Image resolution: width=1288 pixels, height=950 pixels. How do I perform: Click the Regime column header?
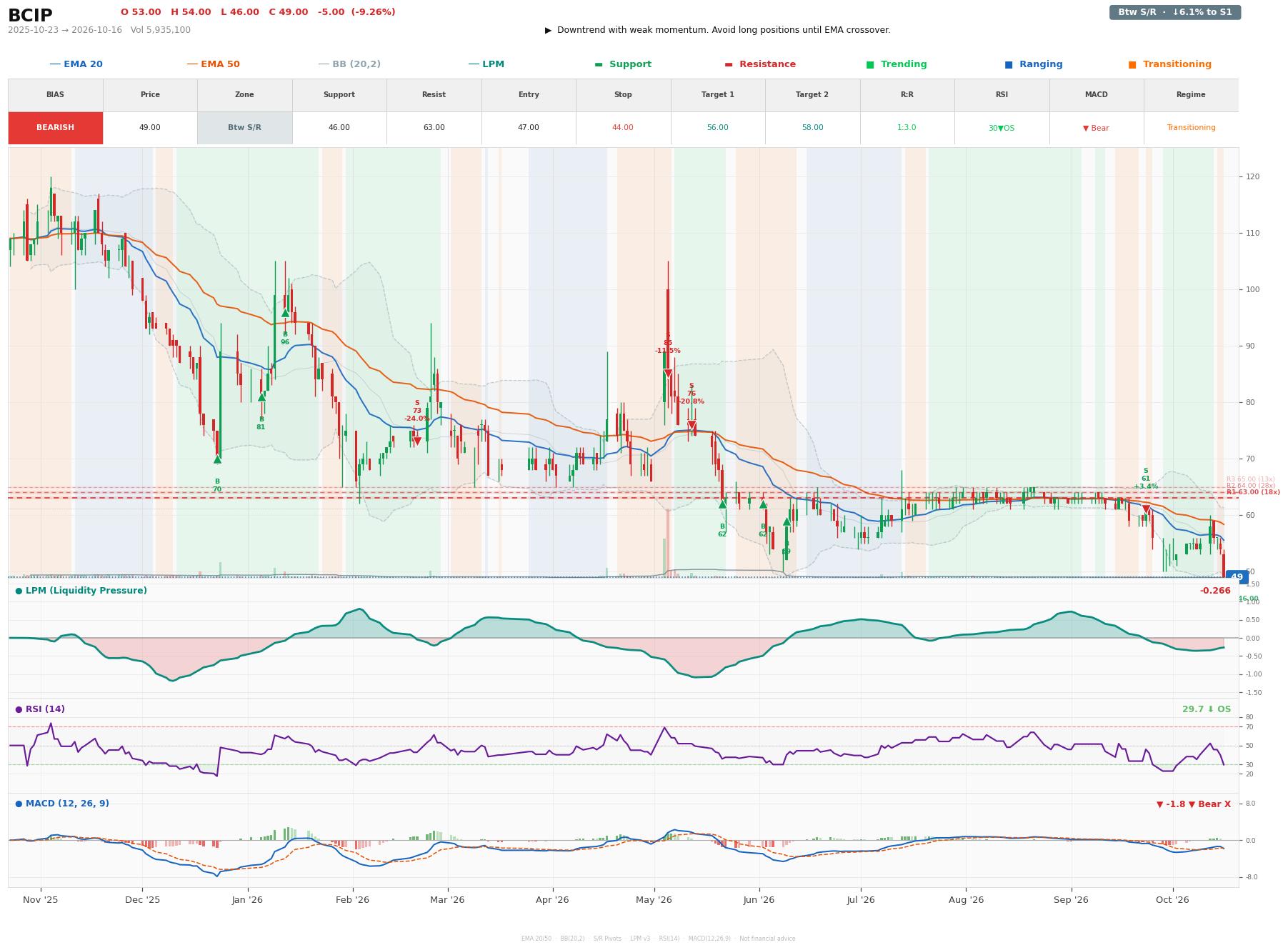coord(1191,95)
